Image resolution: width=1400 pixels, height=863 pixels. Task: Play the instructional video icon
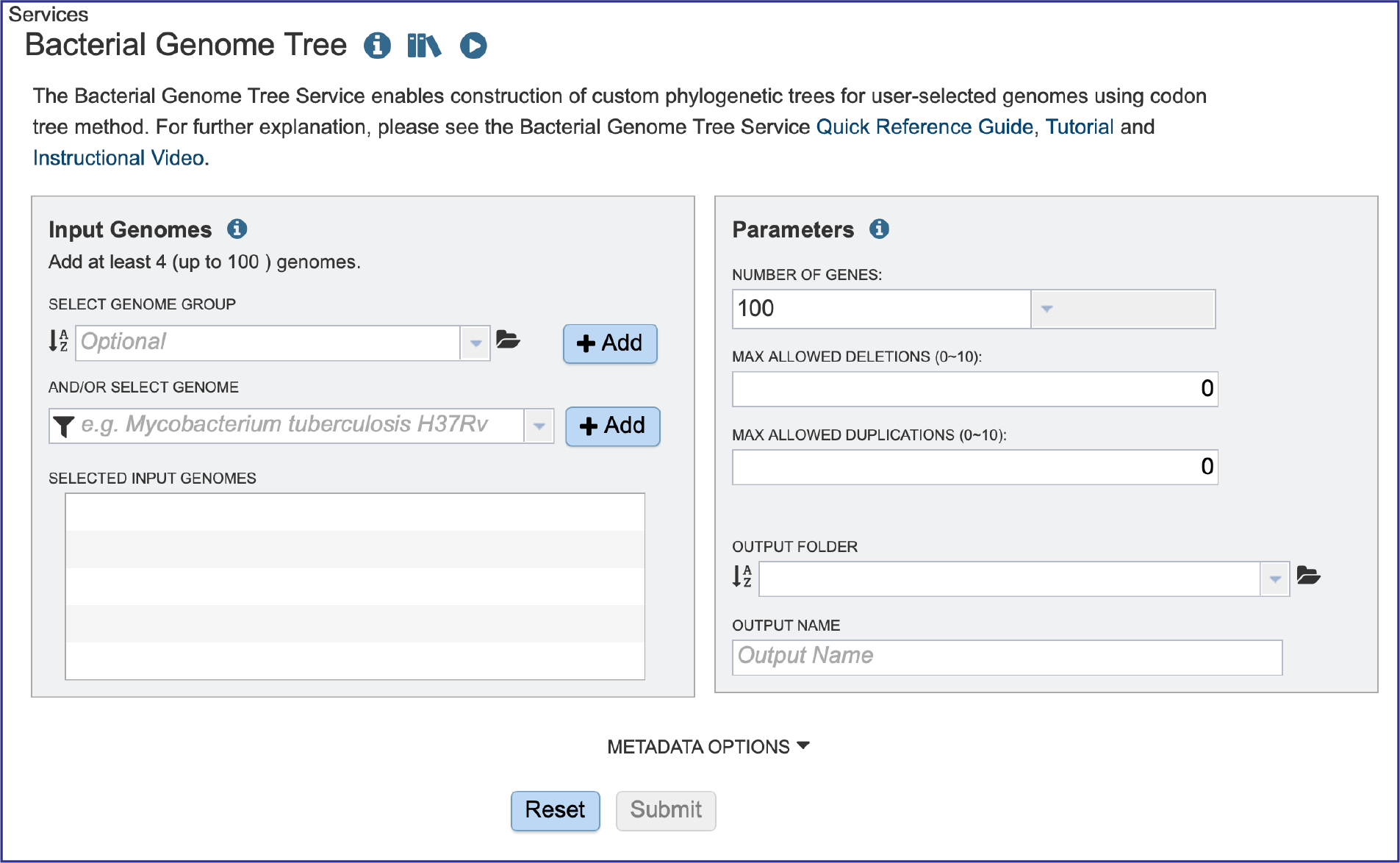[x=473, y=46]
